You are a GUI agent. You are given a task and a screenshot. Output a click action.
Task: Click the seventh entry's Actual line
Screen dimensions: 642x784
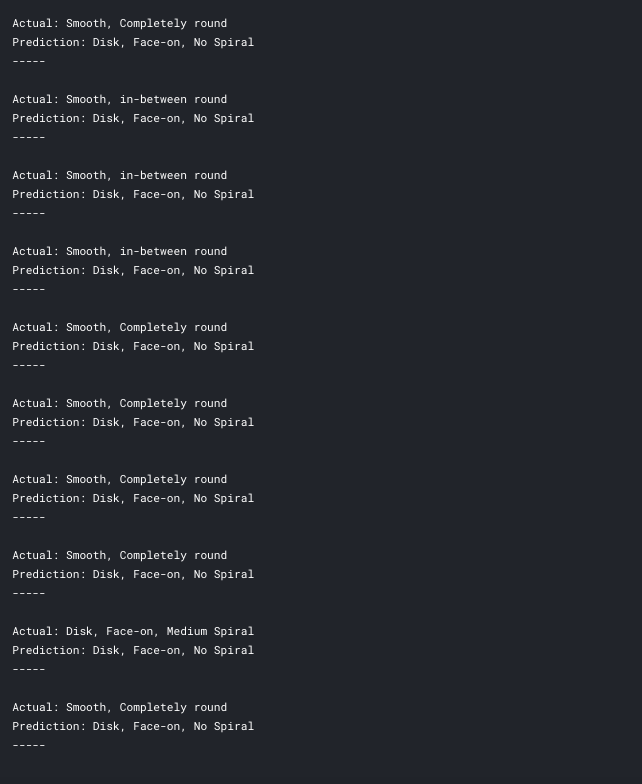tap(119, 479)
